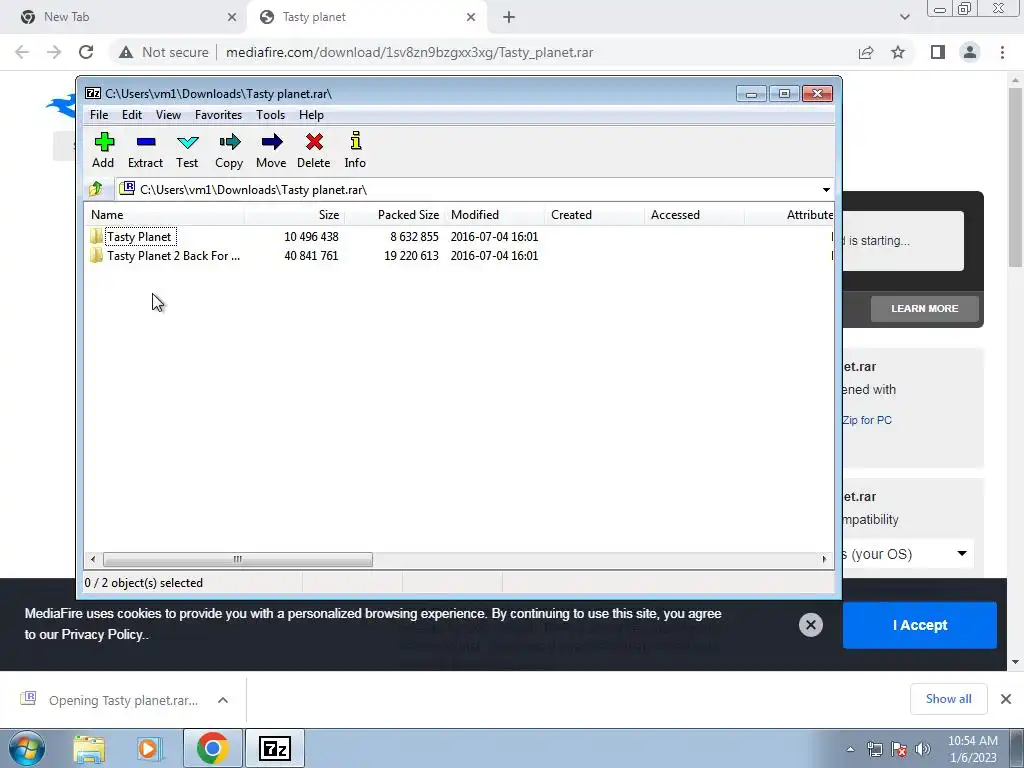Show hidden system tray icons
This screenshot has width=1024, height=768.
850,749
